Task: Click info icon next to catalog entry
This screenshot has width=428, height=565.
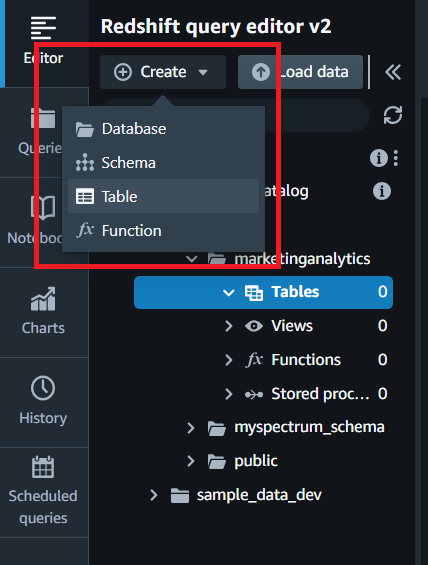Action: (382, 191)
